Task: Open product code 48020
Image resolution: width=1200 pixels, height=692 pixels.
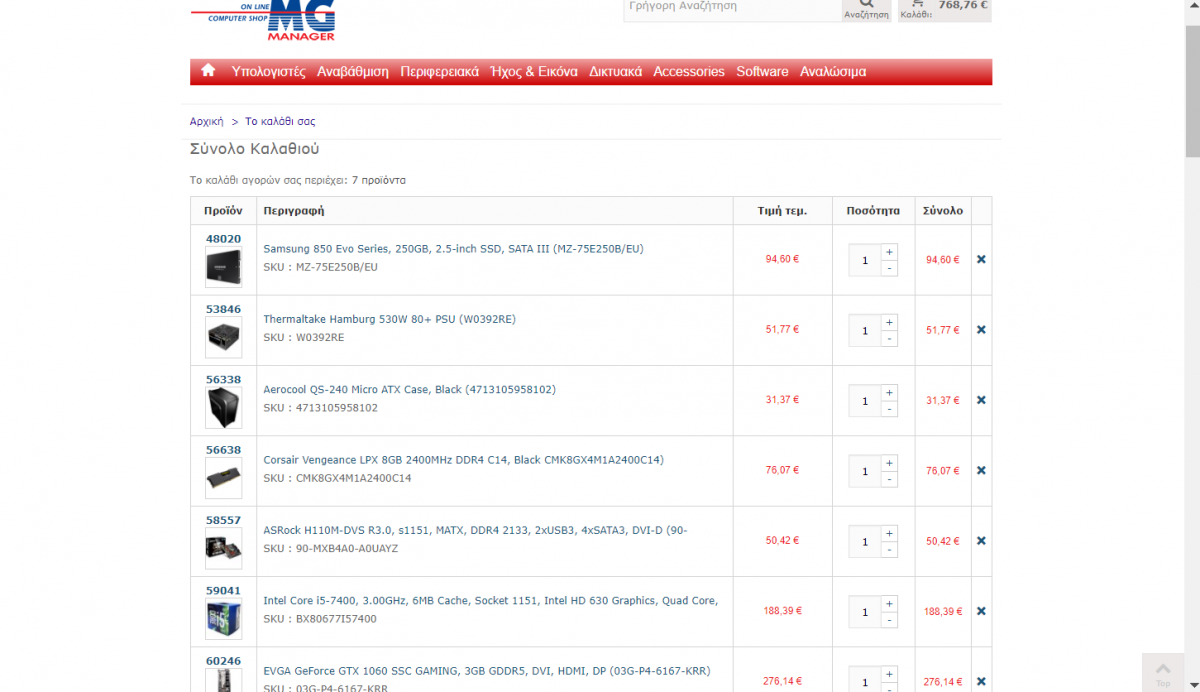Action: pyautogui.click(x=223, y=239)
